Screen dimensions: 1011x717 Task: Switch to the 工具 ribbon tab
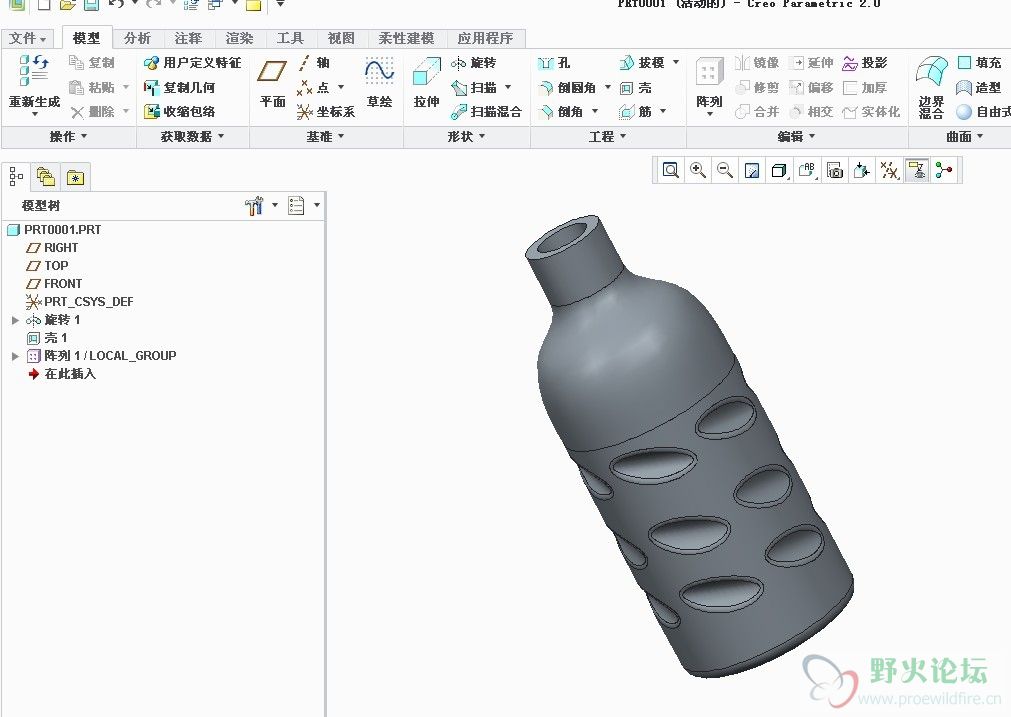pyautogui.click(x=290, y=39)
